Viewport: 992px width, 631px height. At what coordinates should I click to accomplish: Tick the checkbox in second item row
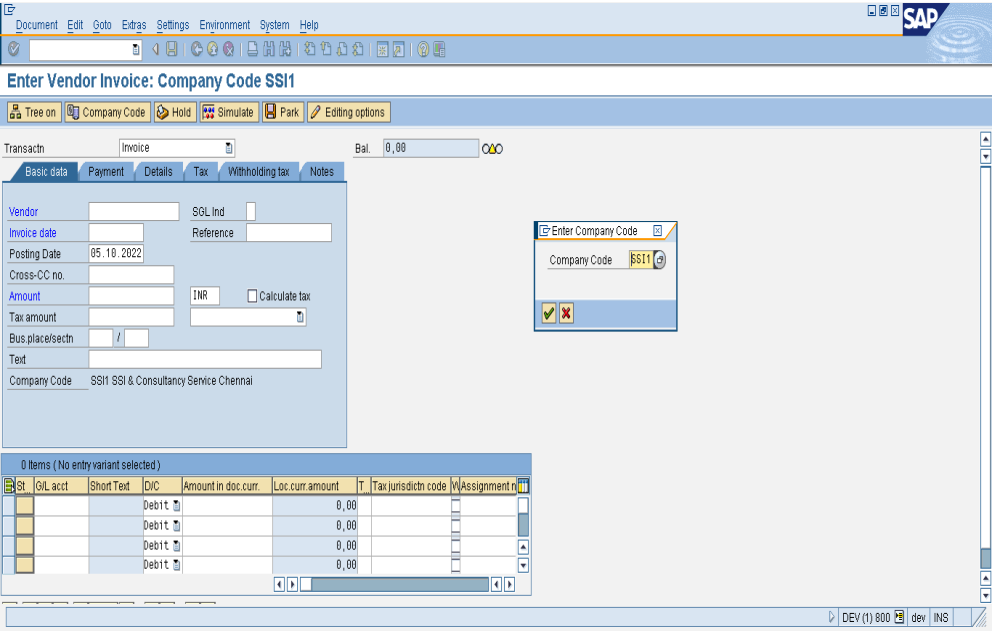pyautogui.click(x=456, y=526)
